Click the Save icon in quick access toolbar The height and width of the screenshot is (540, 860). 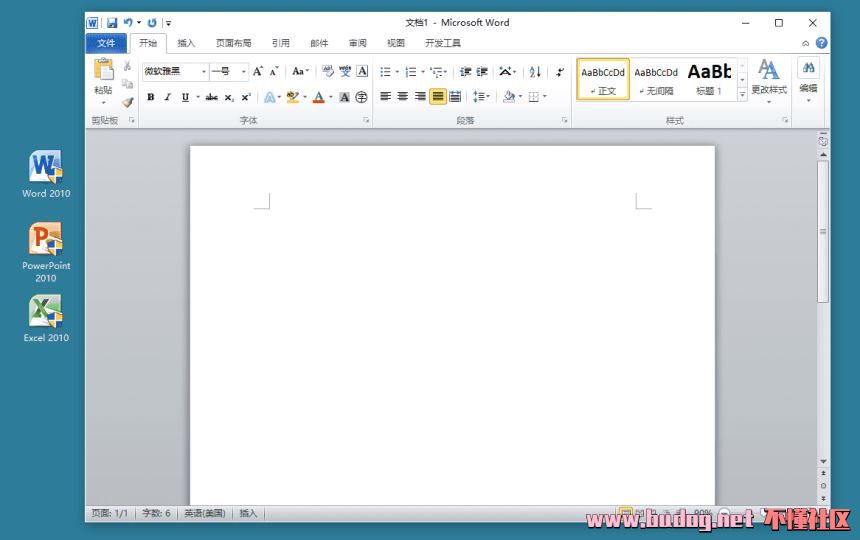(x=112, y=23)
